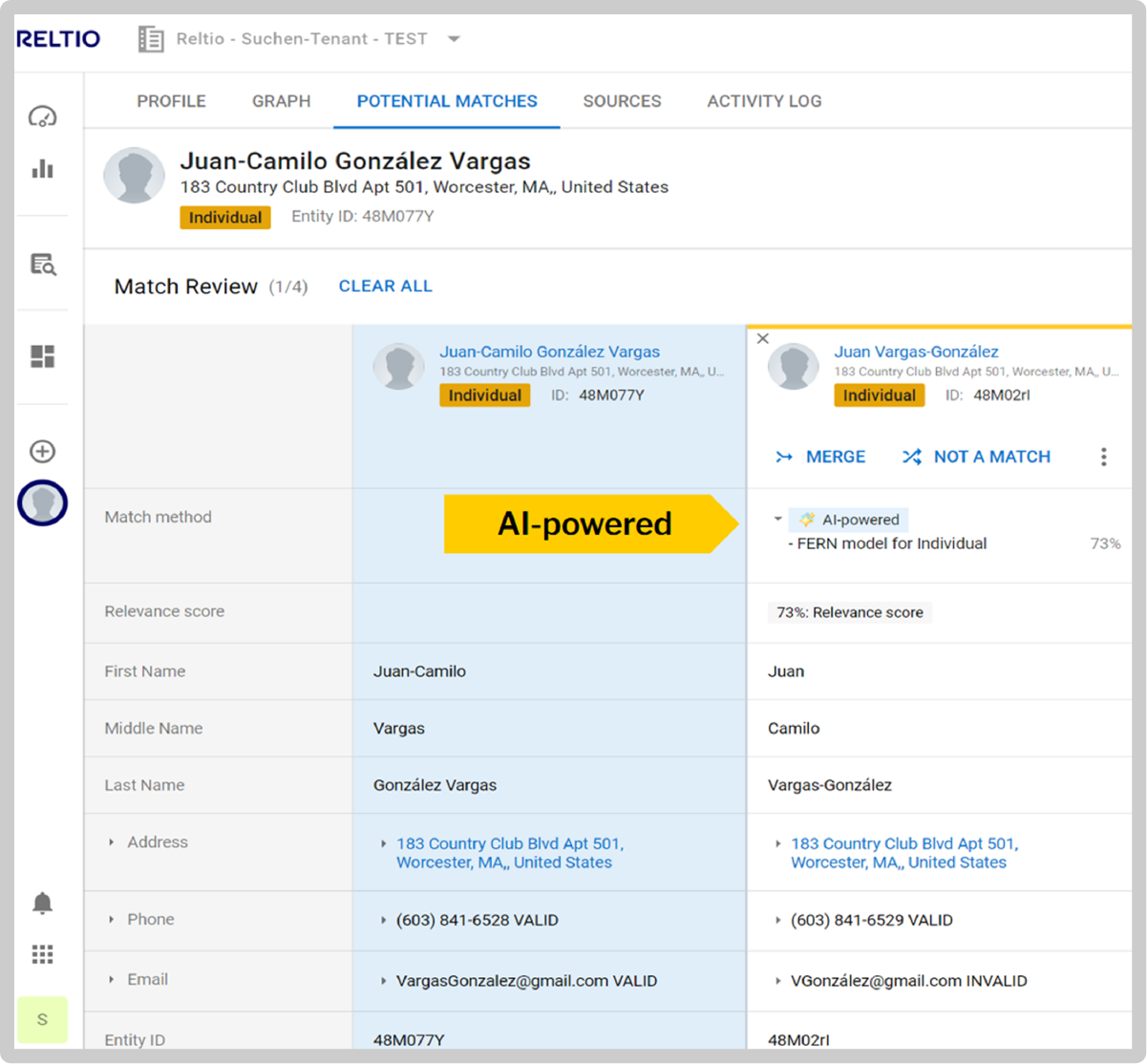This screenshot has width=1147, height=1064.
Task: Open the Reltio - Suchen-Tenant - TEST tenant dropdown
Action: [x=454, y=39]
